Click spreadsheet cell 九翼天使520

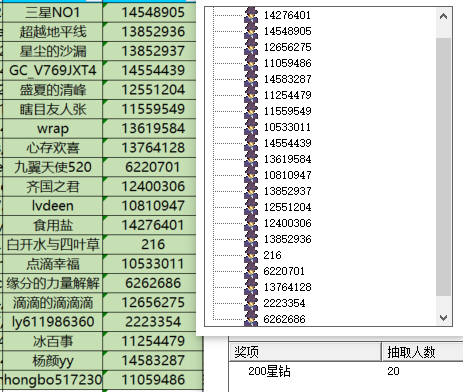point(52,167)
